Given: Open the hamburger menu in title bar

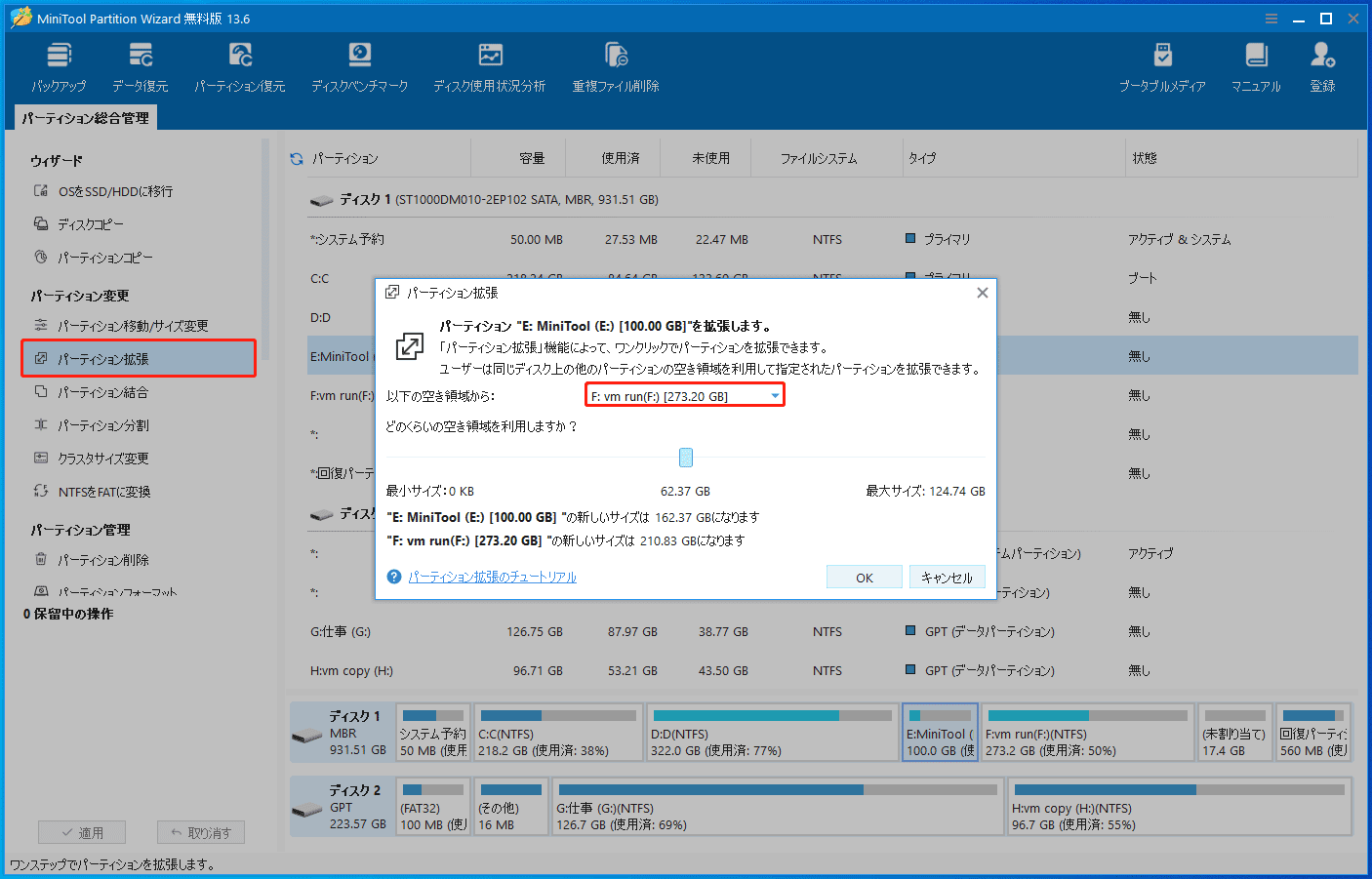Looking at the screenshot, I should (1271, 19).
